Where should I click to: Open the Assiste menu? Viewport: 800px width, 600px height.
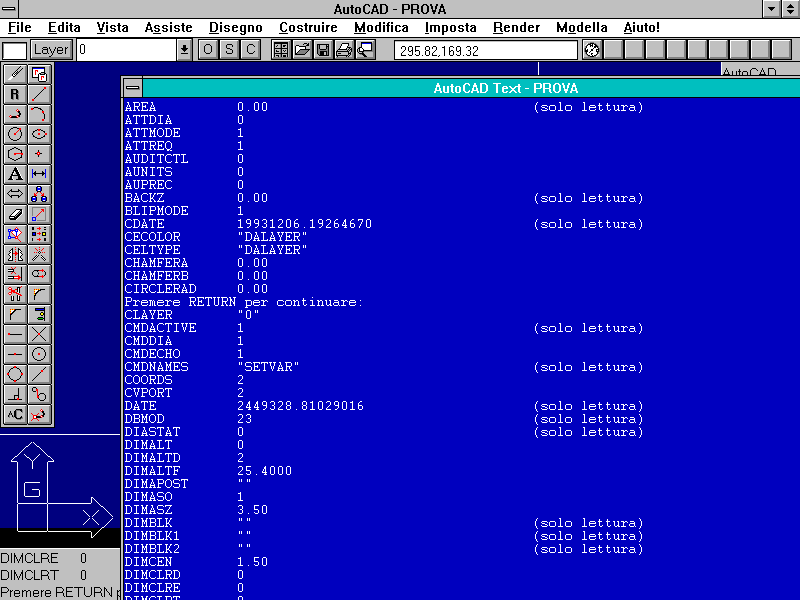pos(168,28)
